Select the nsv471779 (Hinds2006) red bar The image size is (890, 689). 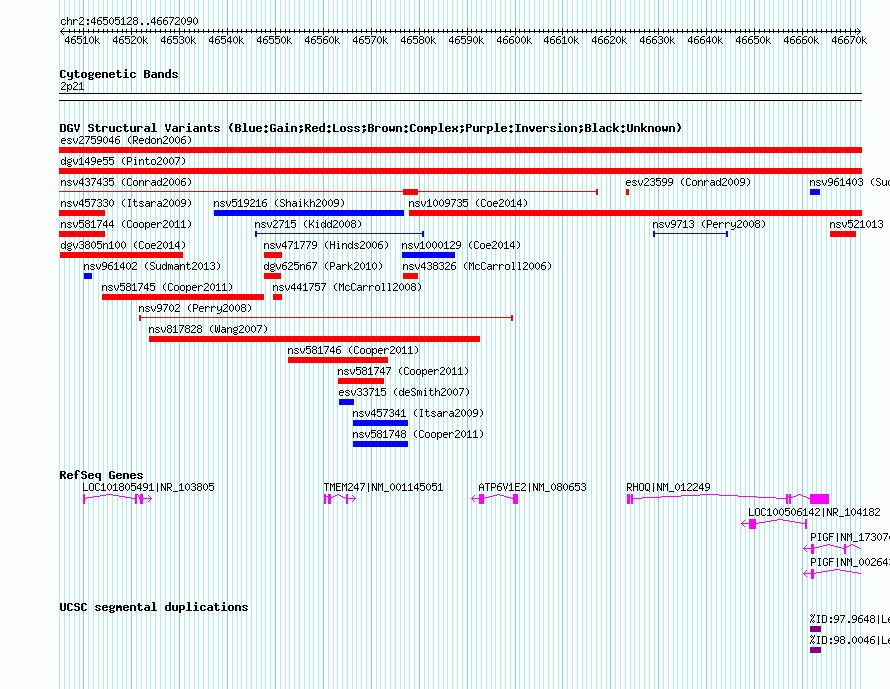pos(273,255)
